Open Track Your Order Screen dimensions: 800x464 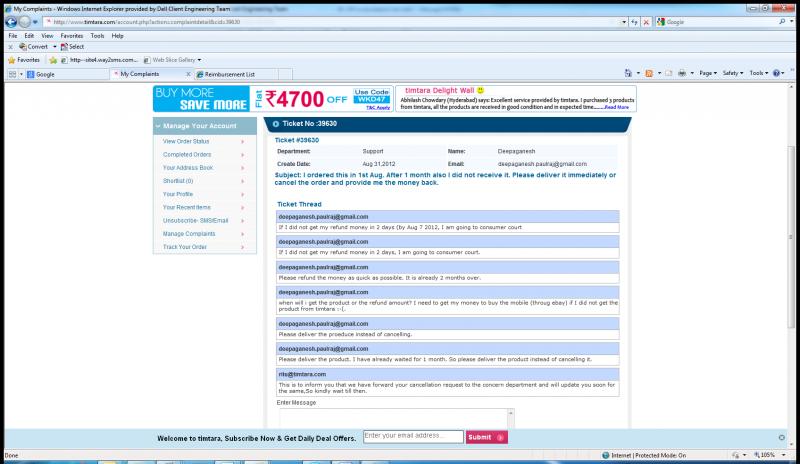(185, 247)
